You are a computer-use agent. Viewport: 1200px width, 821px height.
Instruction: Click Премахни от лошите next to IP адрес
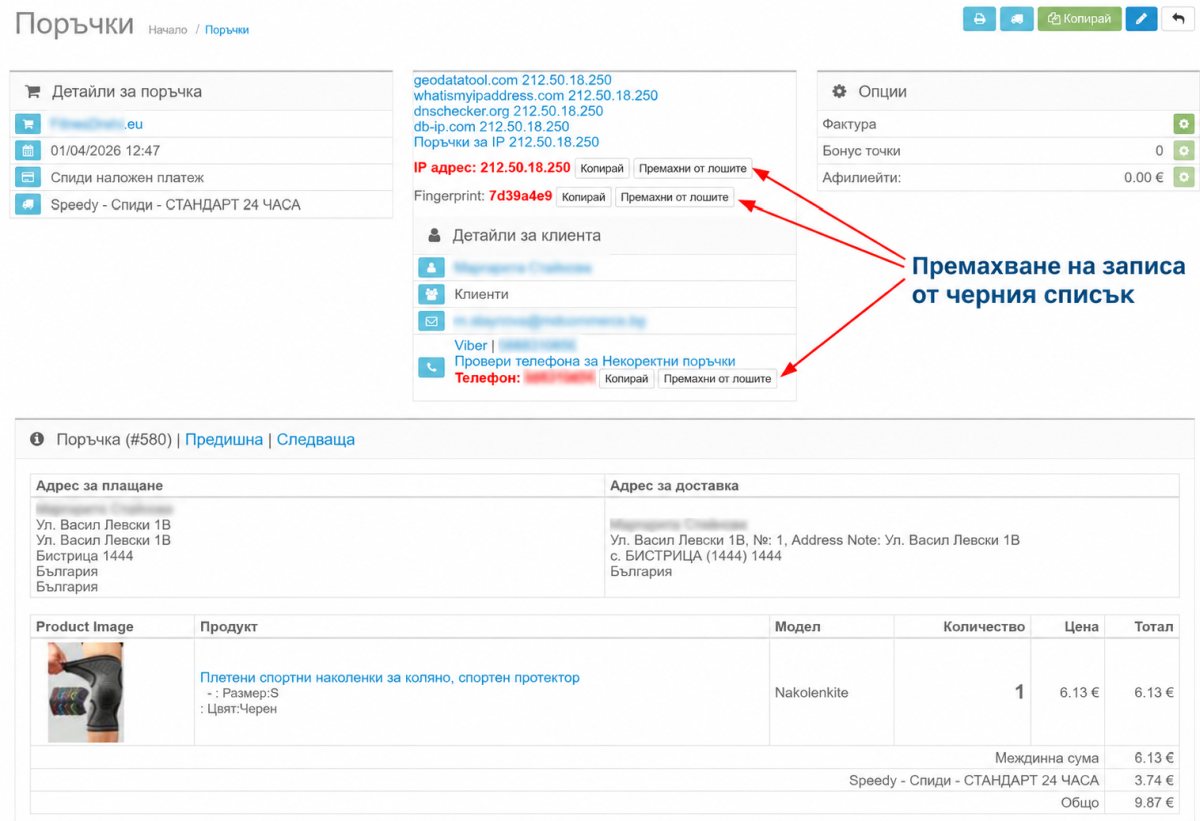coord(693,169)
